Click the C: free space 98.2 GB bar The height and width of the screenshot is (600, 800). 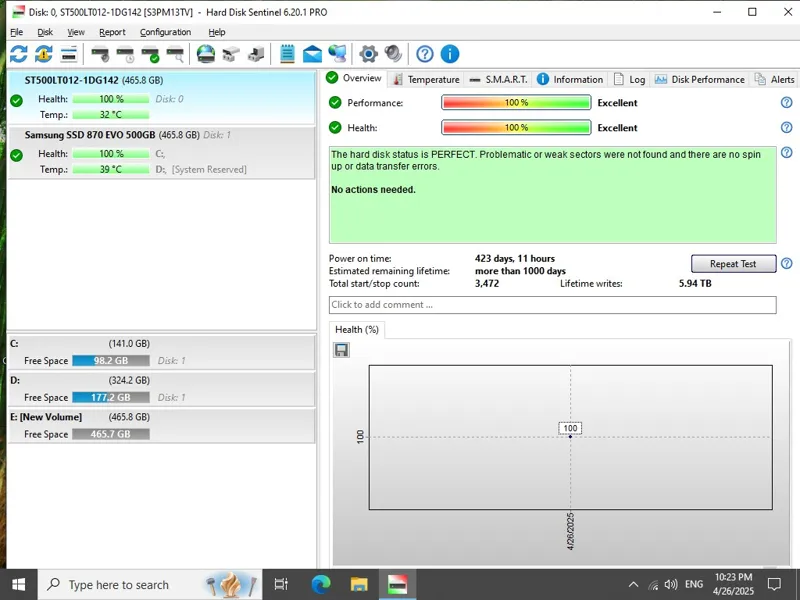pyautogui.click(x=111, y=361)
